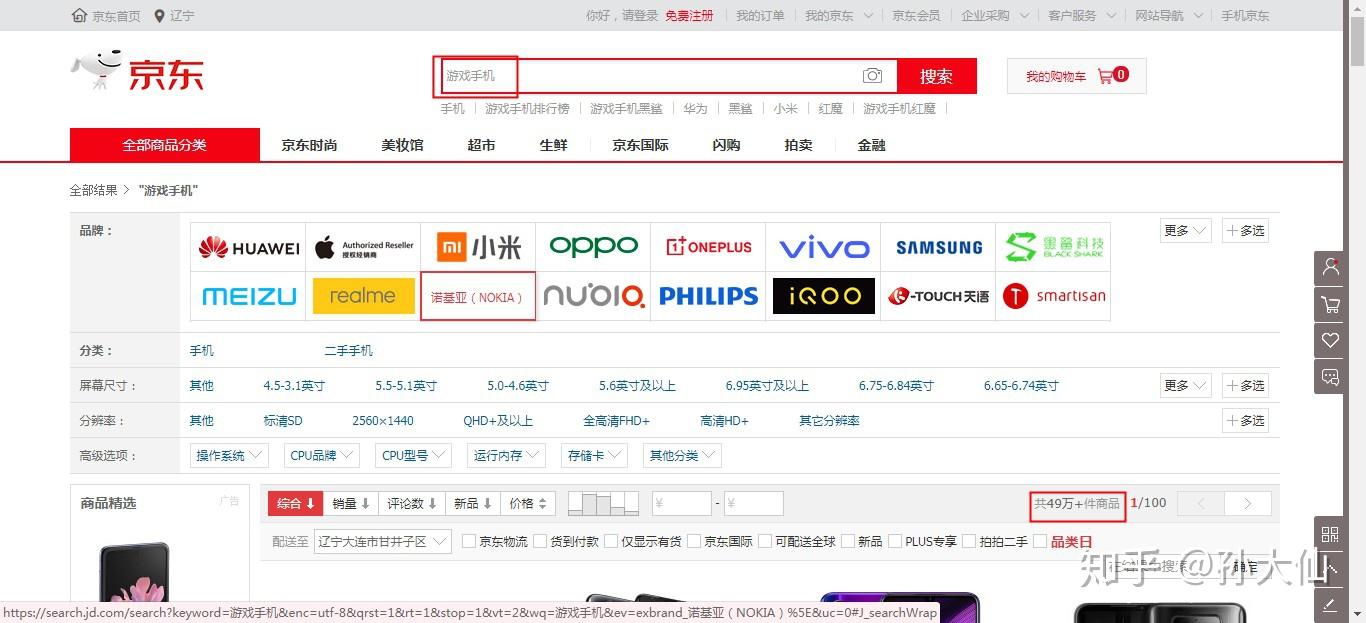Choose the Xiaomi brand logo
Viewport: 1366px width, 623px height.
point(478,247)
